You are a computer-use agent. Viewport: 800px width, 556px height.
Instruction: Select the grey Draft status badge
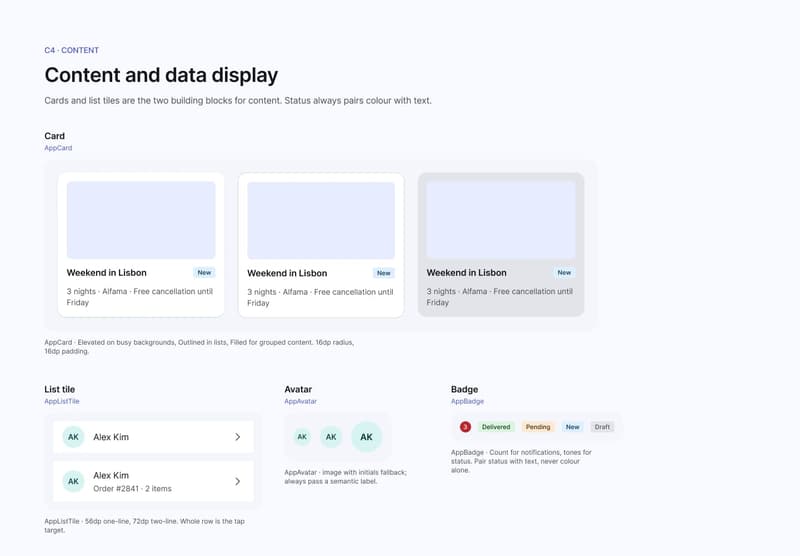602,427
